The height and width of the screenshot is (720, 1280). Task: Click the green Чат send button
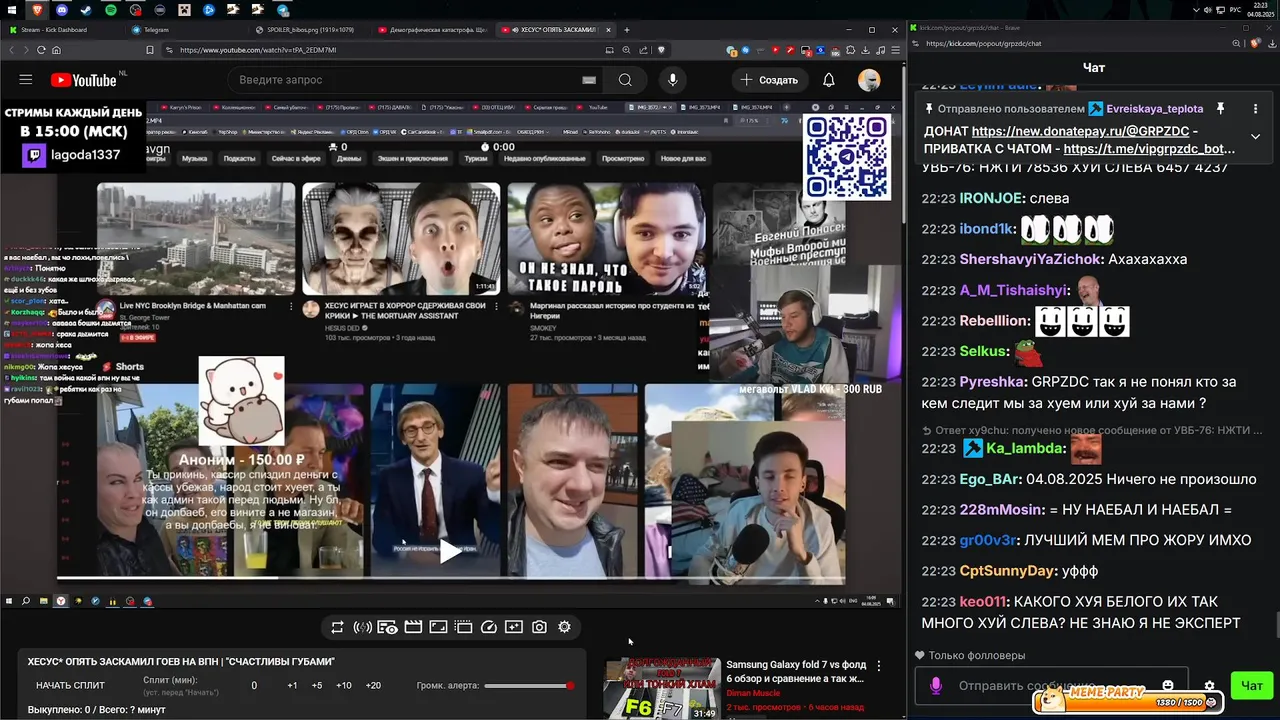tap(1252, 685)
